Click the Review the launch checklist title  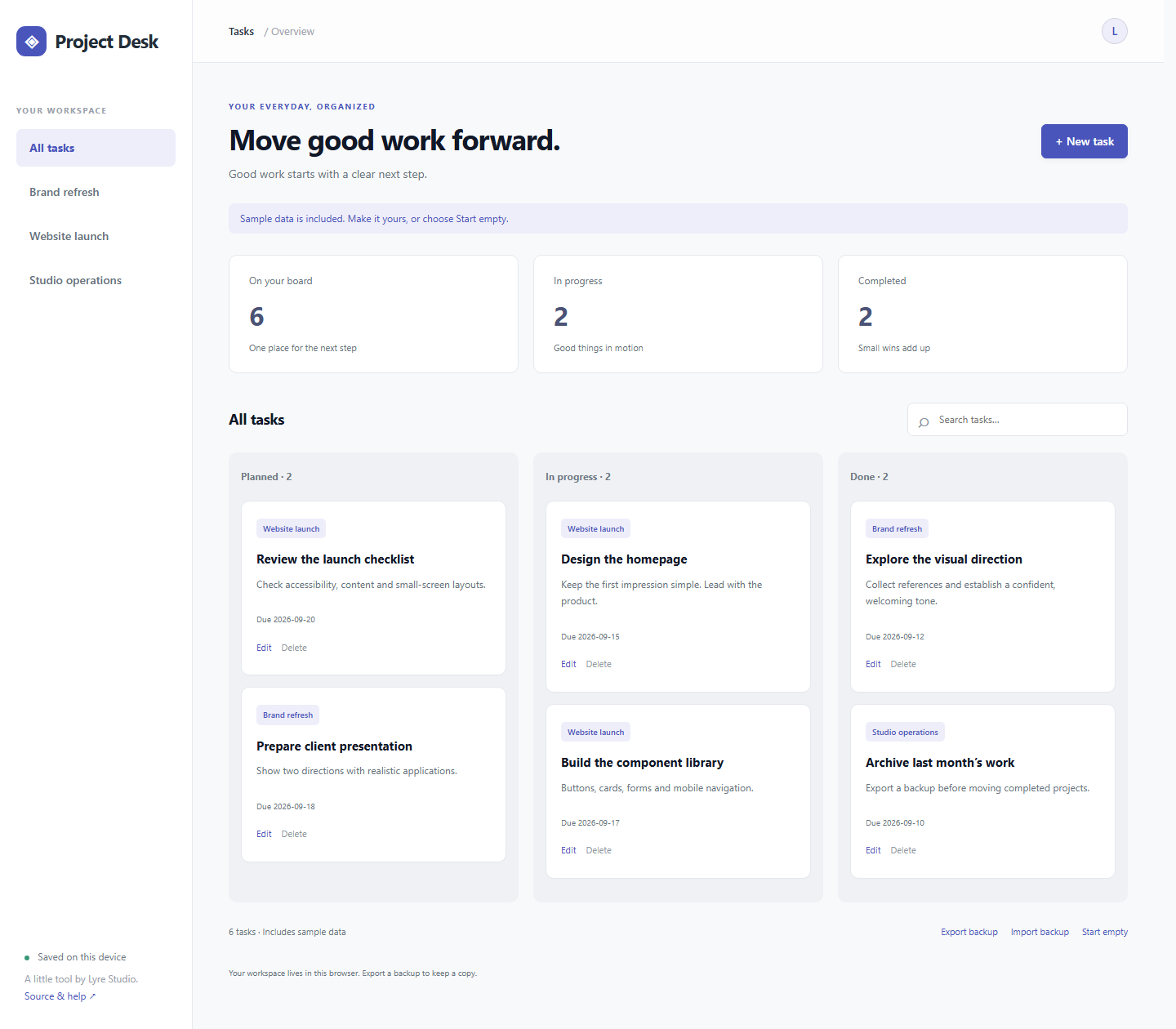coord(335,559)
